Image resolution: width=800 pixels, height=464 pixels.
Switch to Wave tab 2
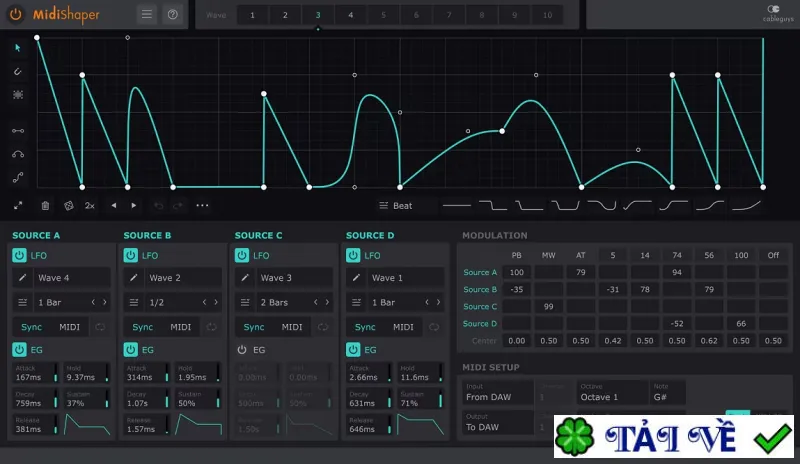pos(285,15)
